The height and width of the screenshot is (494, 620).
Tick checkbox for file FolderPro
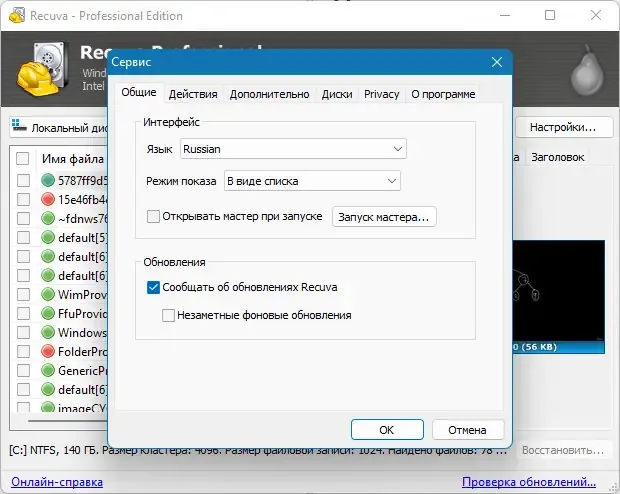pos(23,351)
